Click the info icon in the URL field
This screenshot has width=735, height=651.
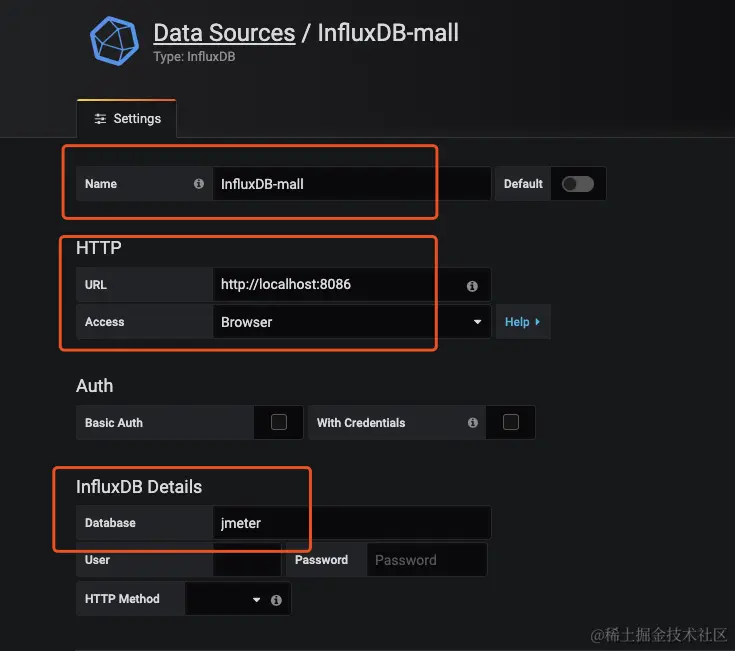click(x=472, y=286)
